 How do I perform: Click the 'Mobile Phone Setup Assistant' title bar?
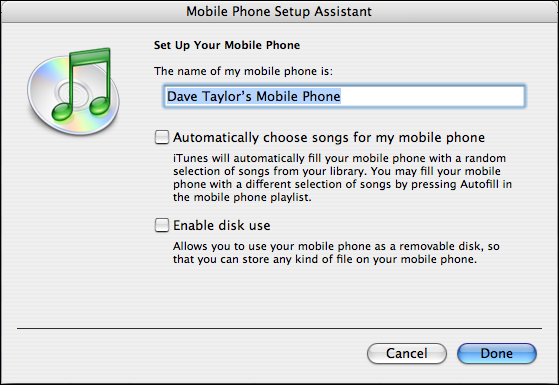[x=279, y=11]
